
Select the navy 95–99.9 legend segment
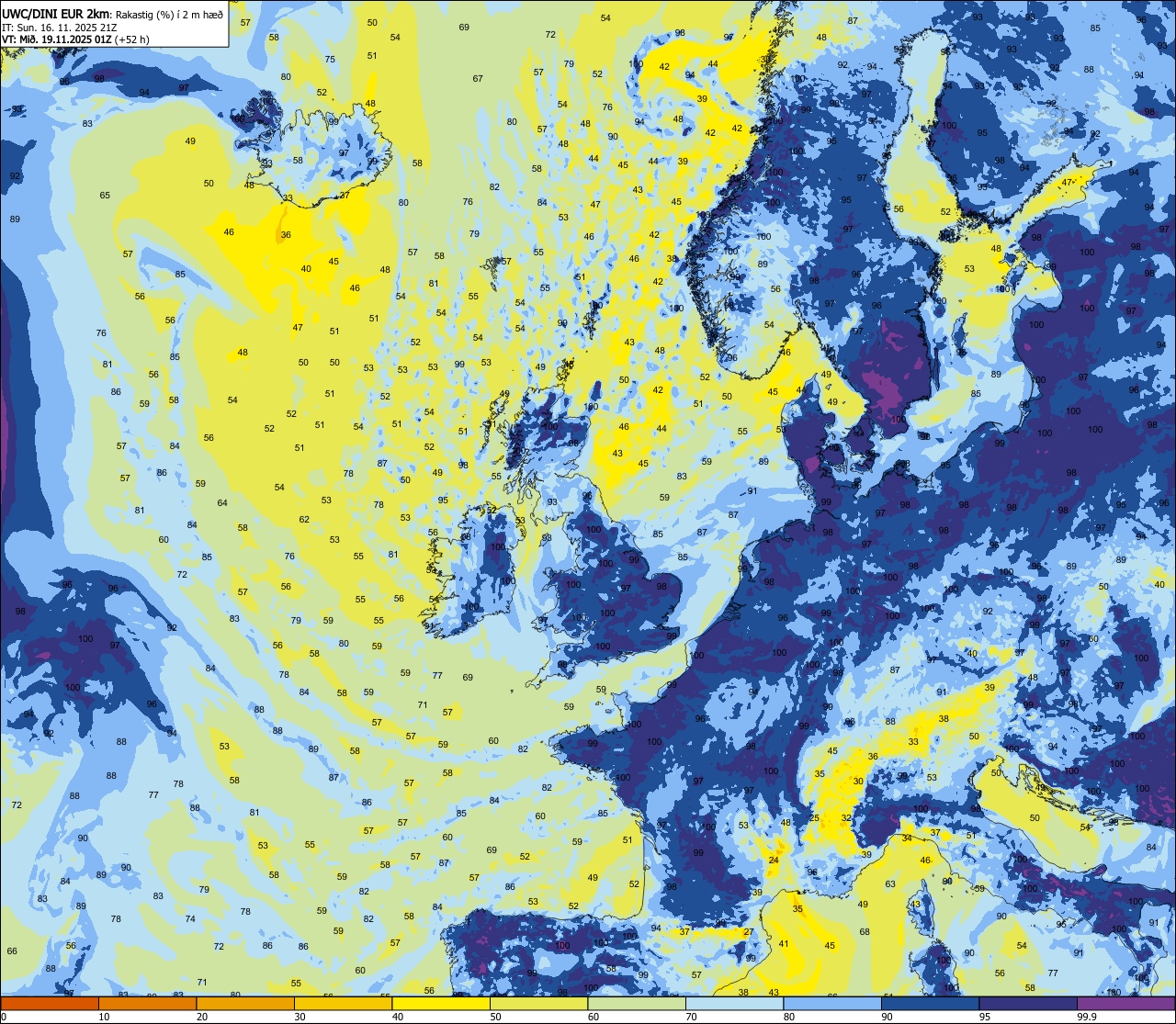(x=1027, y=1004)
